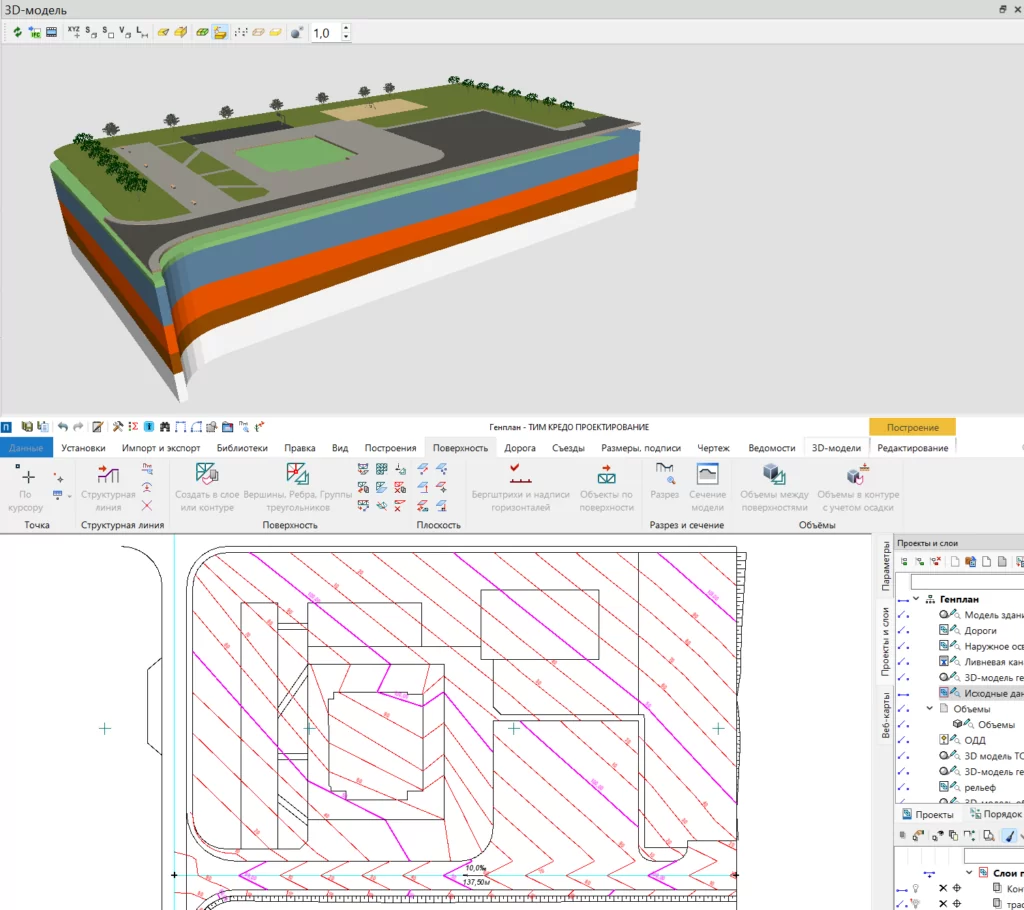The height and width of the screenshot is (910, 1024).
Task: Click the red sigma sum icon
Action: [x=133, y=427]
